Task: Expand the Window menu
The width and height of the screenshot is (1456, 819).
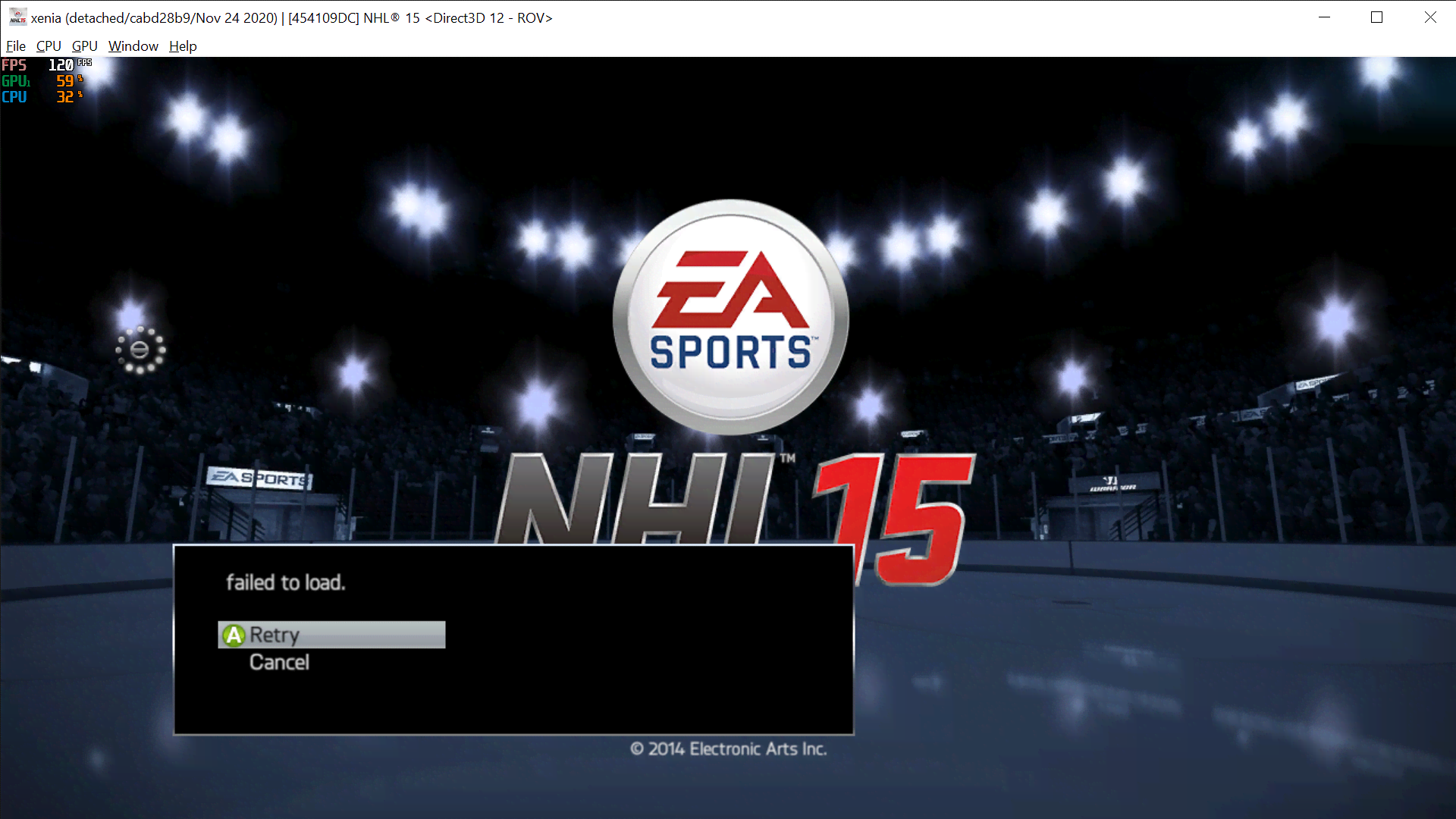Action: click(133, 45)
